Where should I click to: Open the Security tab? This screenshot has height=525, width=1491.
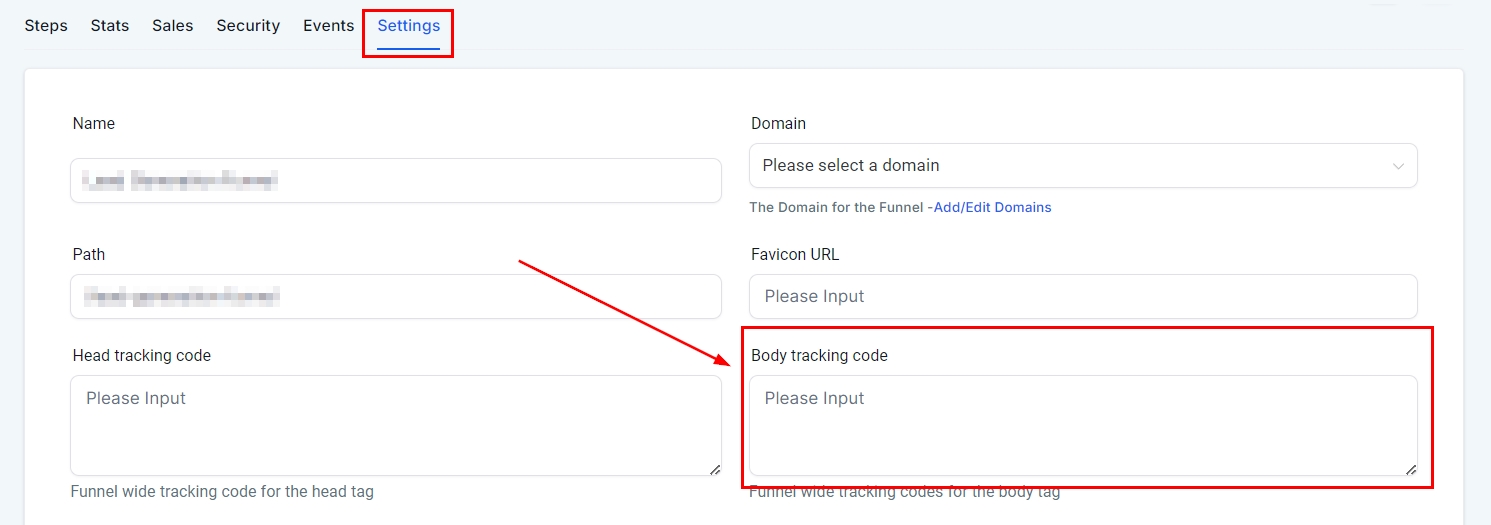248,26
